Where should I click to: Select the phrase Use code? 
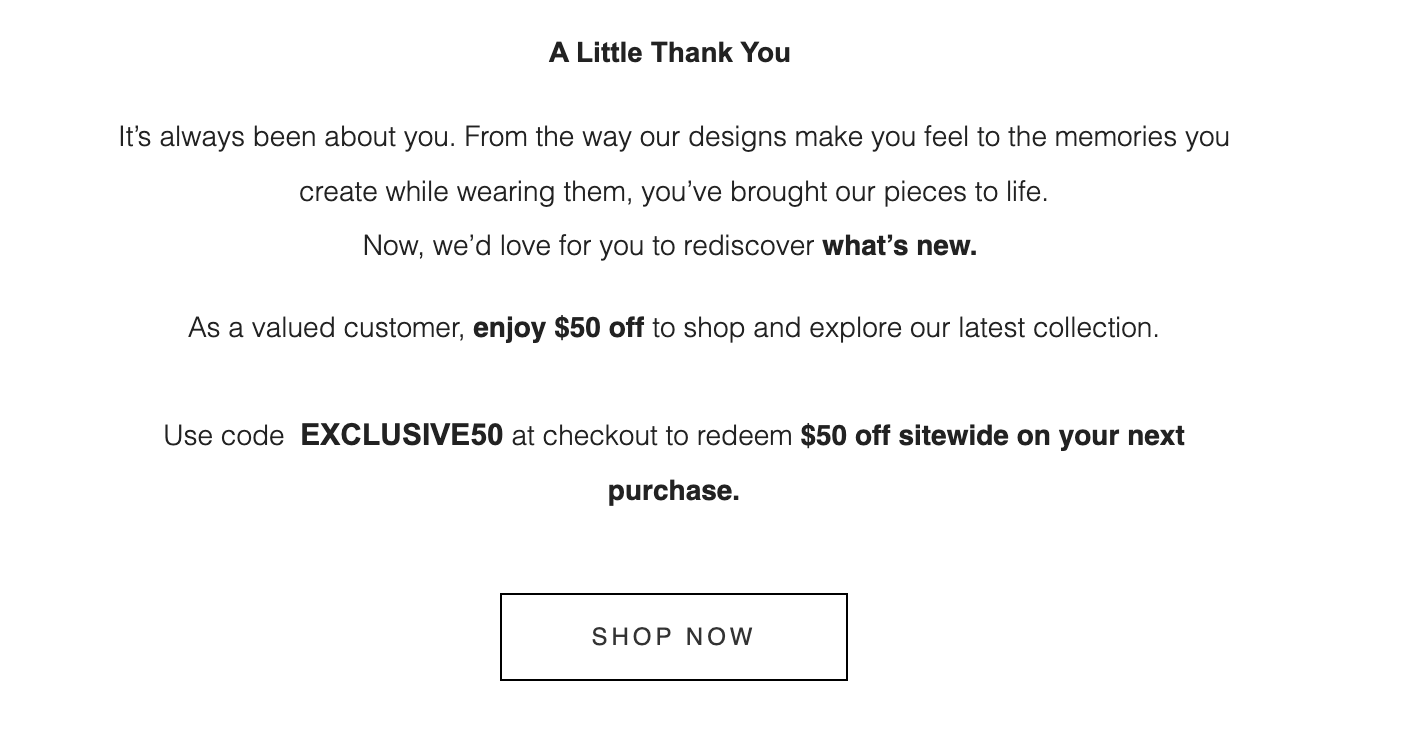(x=223, y=435)
